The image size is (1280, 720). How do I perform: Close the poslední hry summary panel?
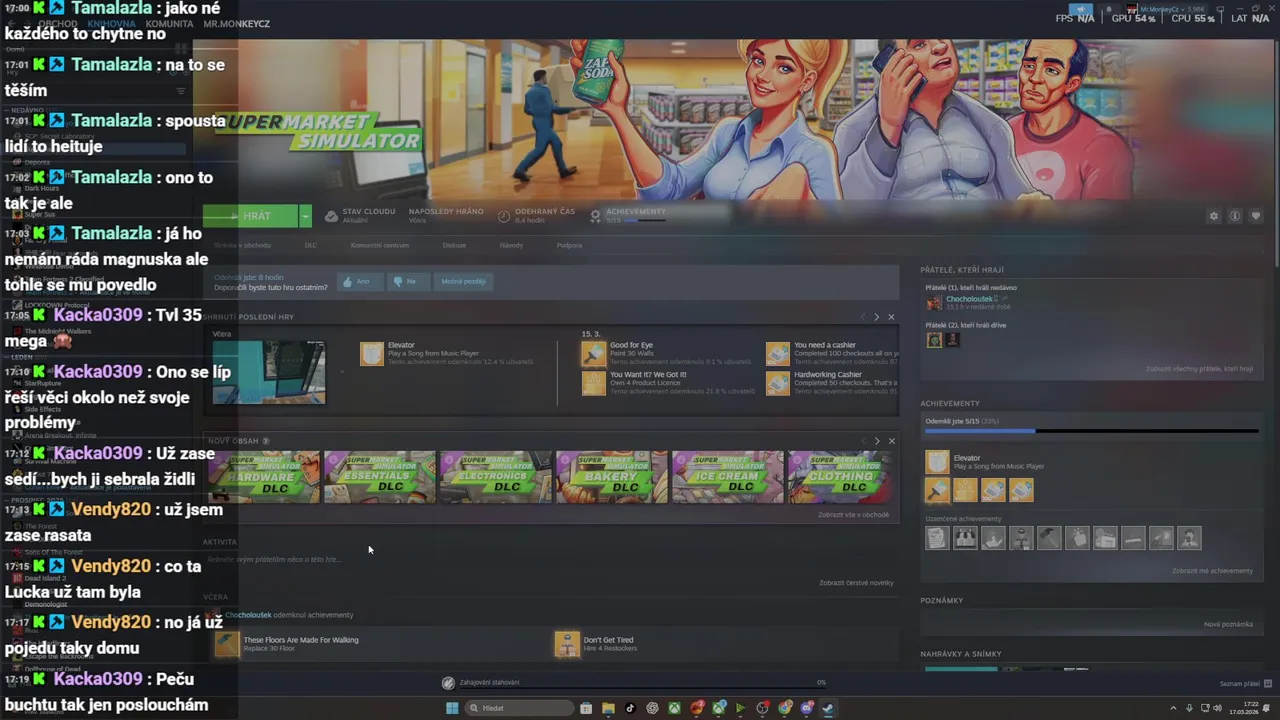891,317
